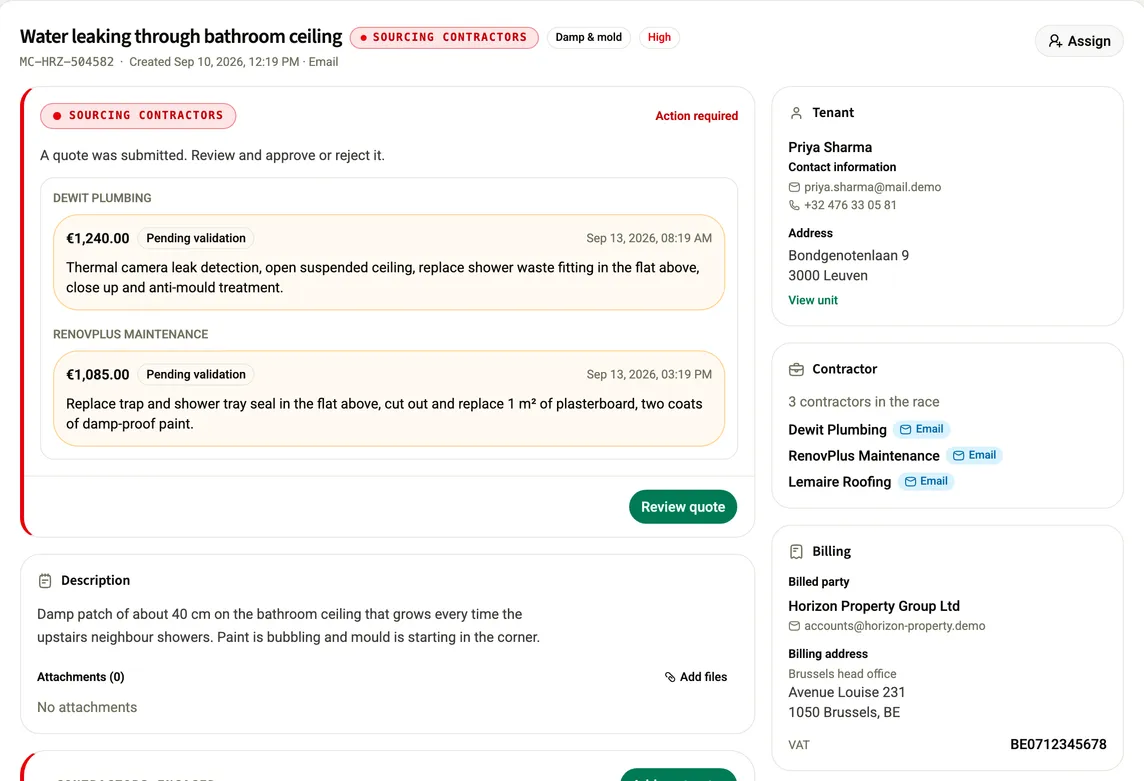Click the 3 contractors in the race text

click(863, 401)
